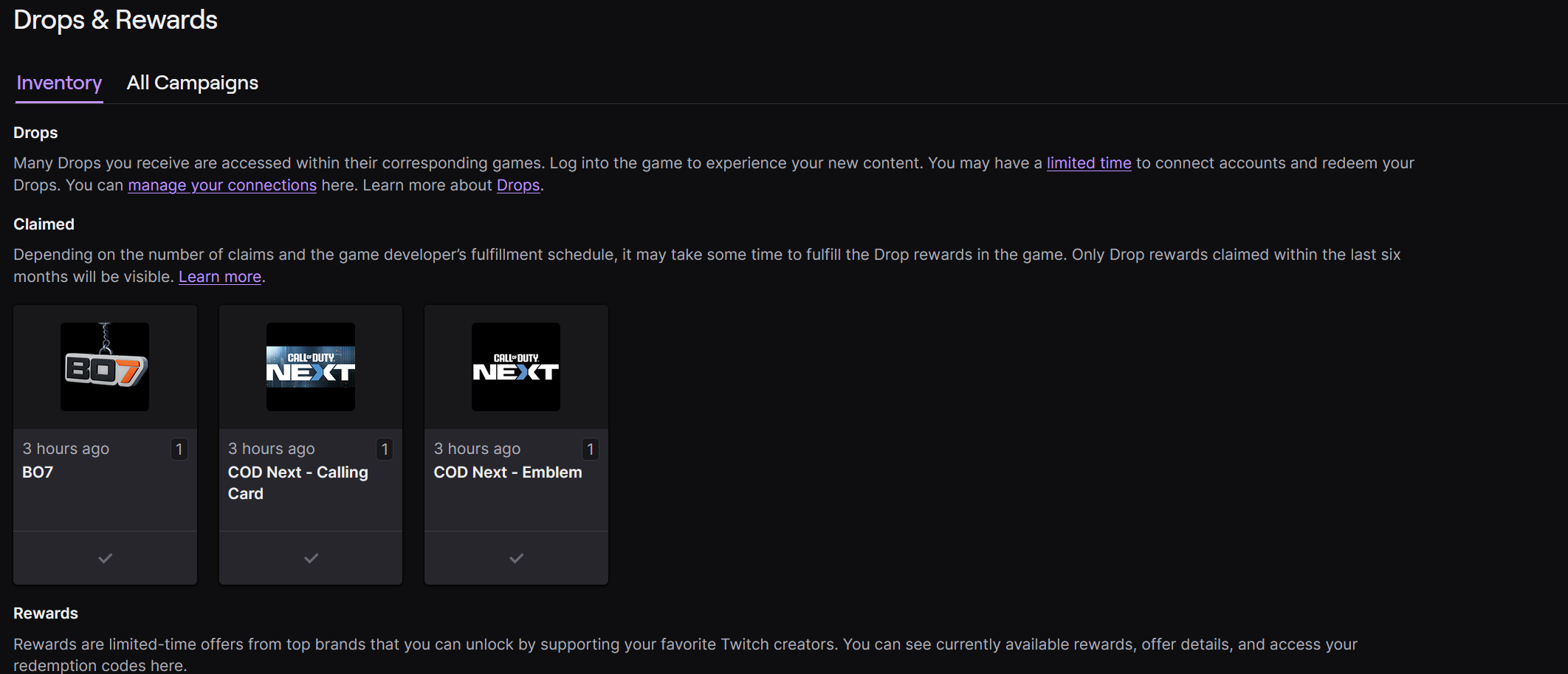Follow the 'limited time' link
The width and height of the screenshot is (1568, 674).
(x=1088, y=163)
